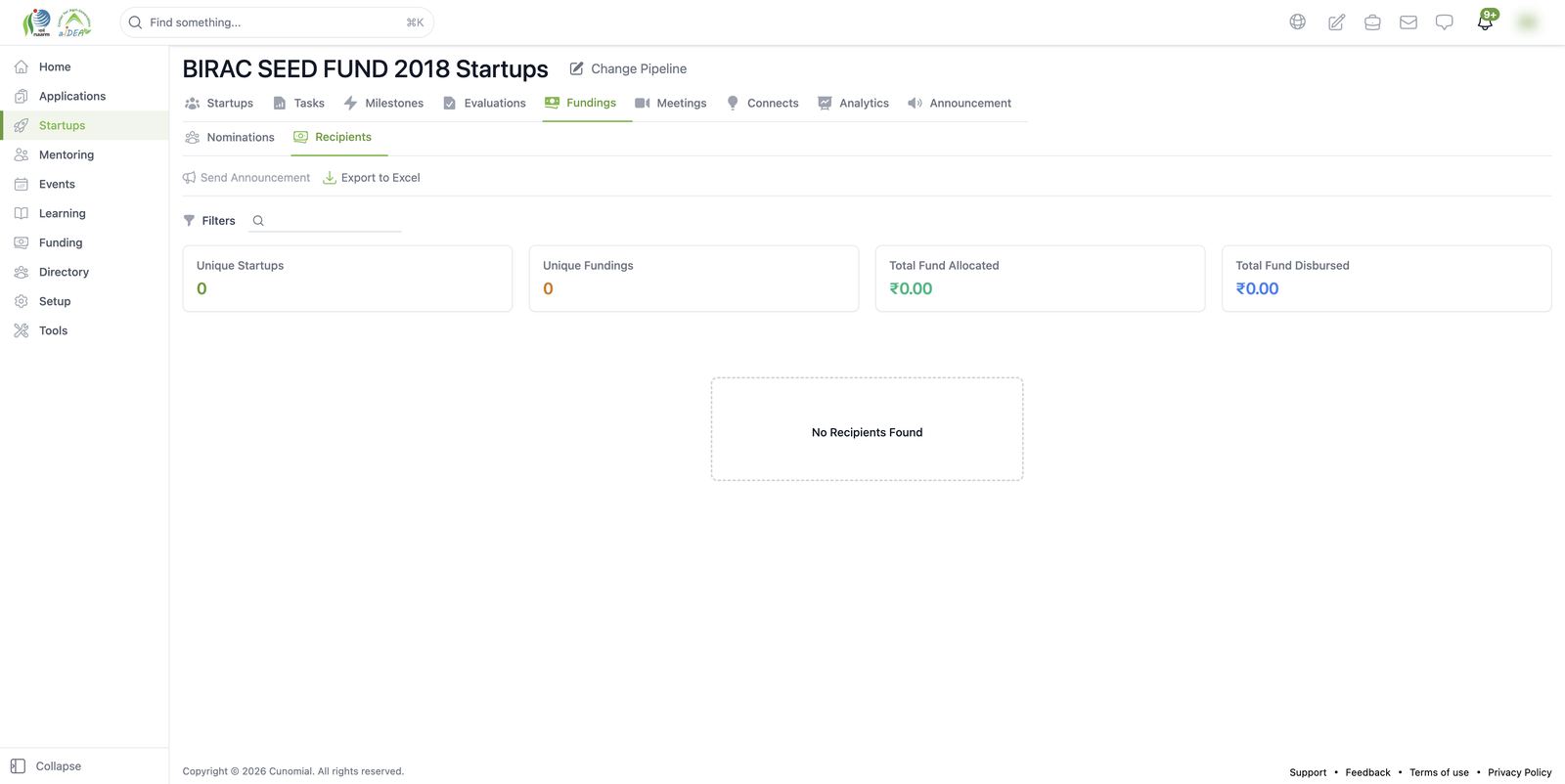This screenshot has height=784, width=1565.
Task: Open the globe language icon
Action: (1297, 22)
